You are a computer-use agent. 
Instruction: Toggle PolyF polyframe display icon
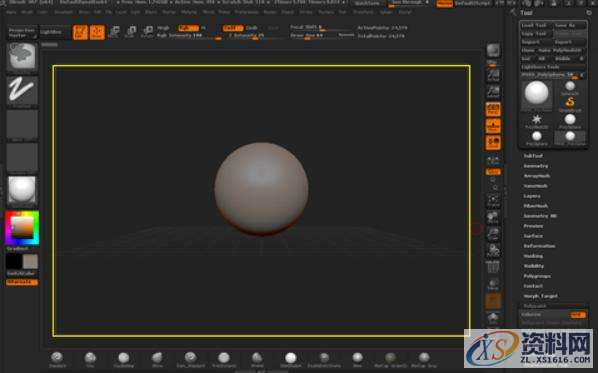493,267
